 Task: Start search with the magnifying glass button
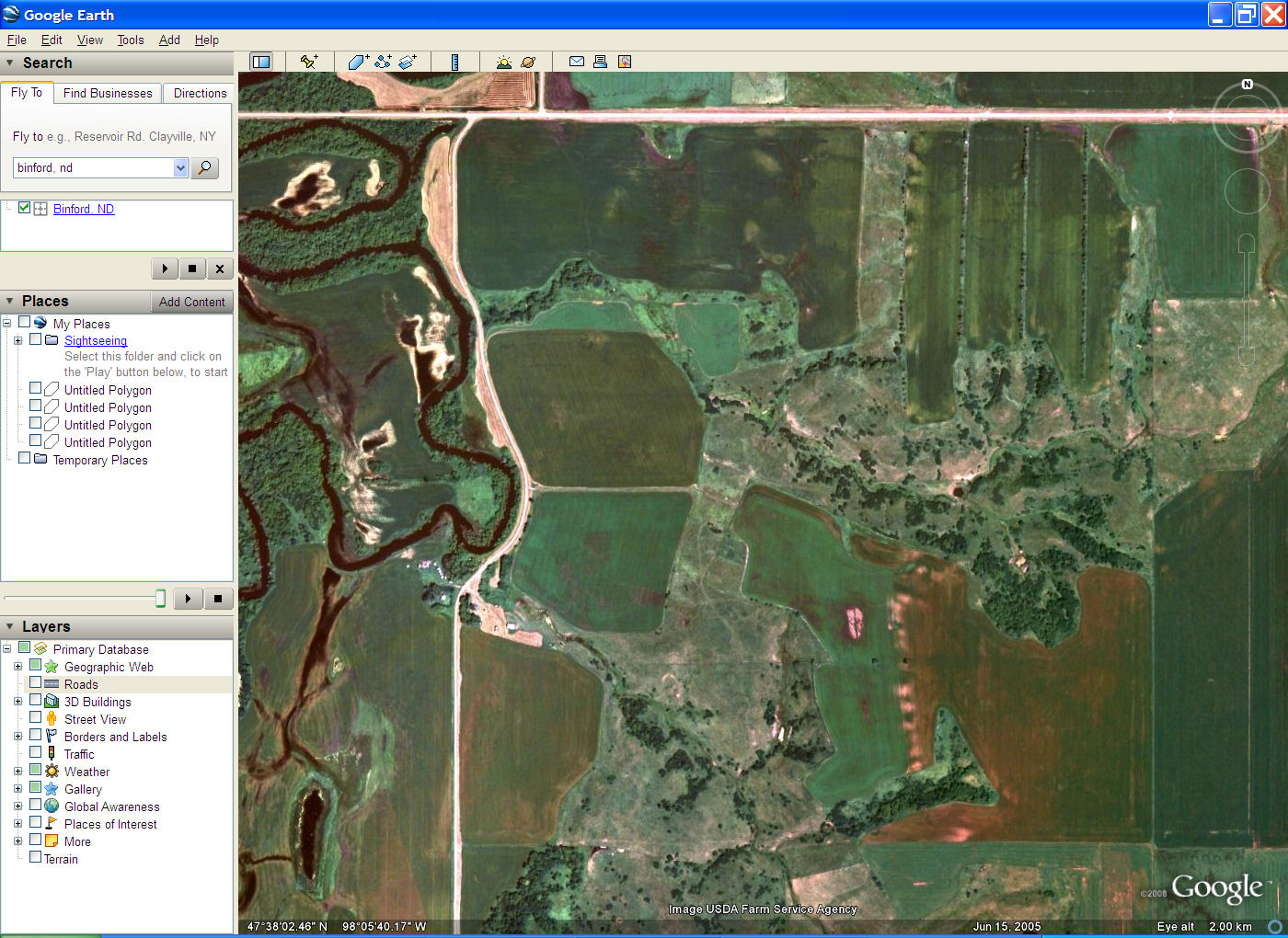[x=205, y=167]
